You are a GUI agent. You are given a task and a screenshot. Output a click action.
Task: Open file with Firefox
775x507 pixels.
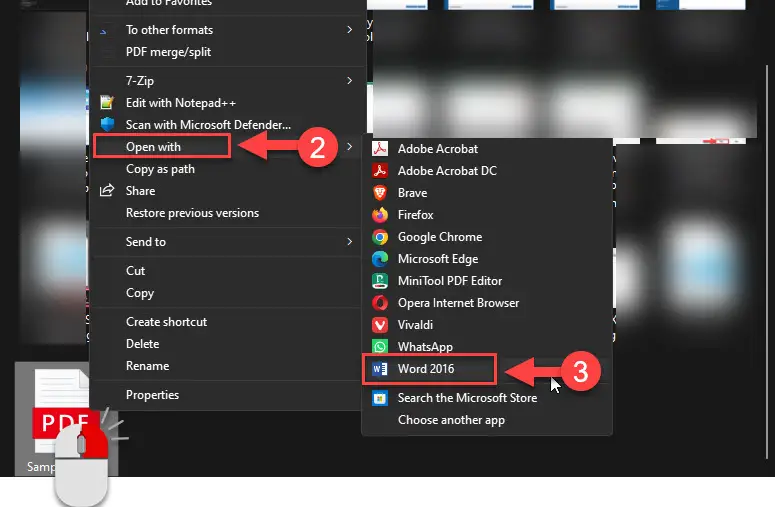click(487, 215)
